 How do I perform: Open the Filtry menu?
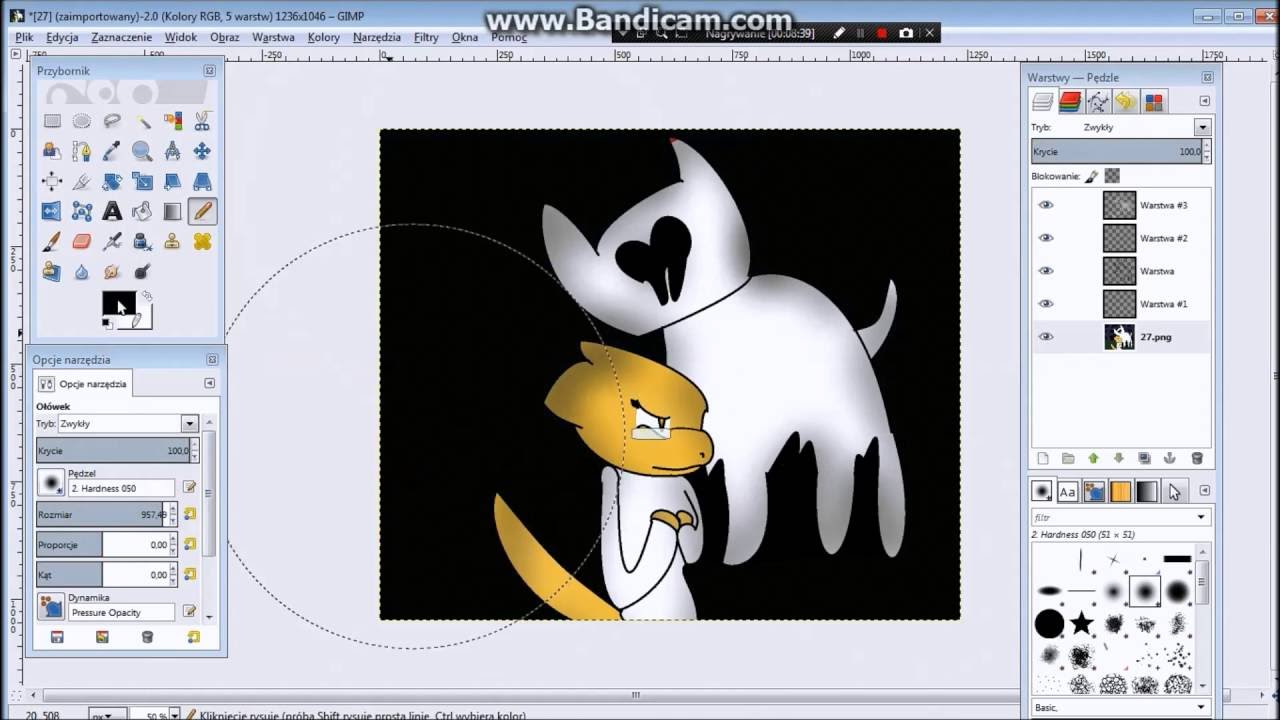(x=426, y=37)
